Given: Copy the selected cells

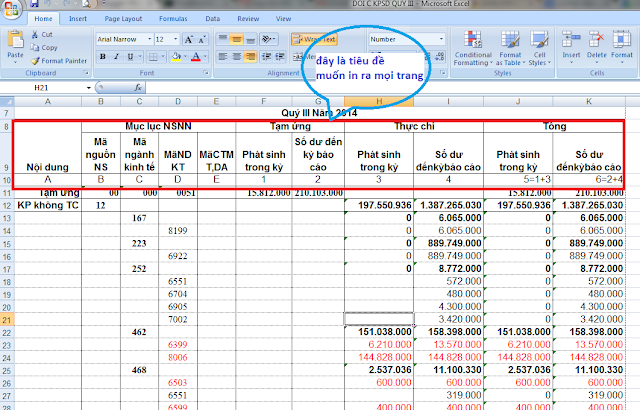Looking at the screenshot, I should click(x=44, y=48).
